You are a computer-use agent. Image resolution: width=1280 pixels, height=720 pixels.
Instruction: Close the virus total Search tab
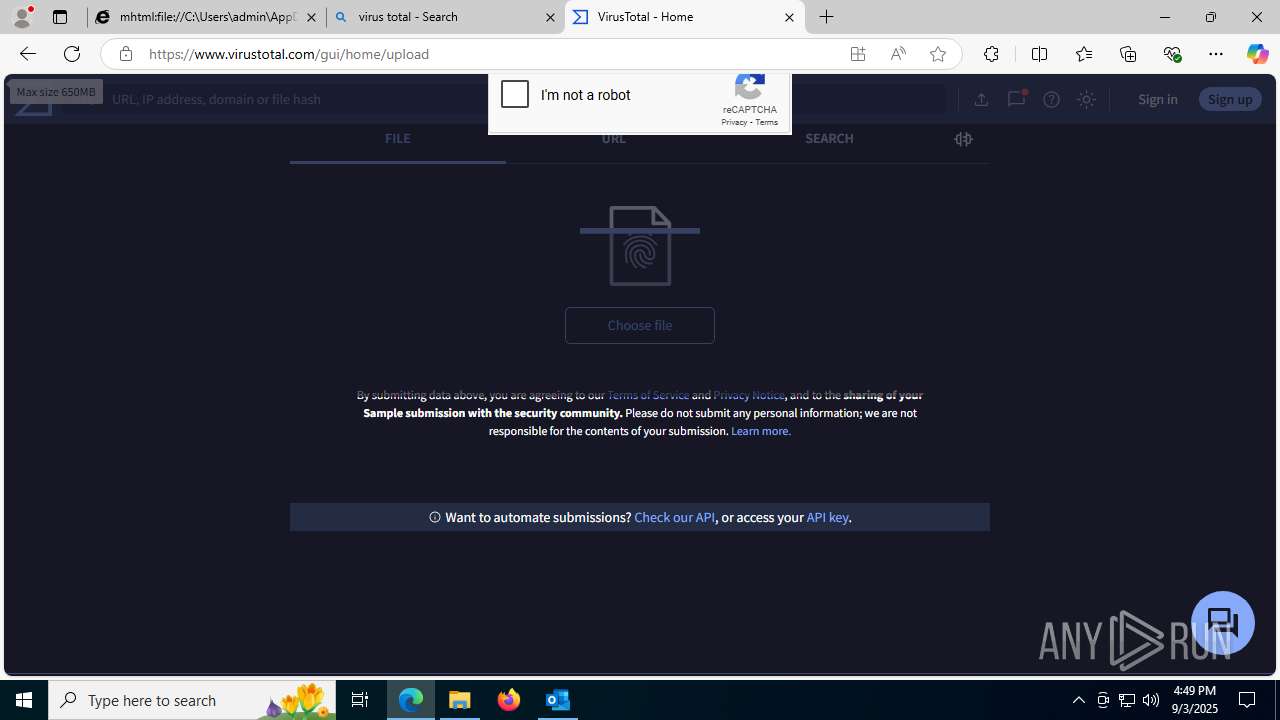(x=550, y=17)
